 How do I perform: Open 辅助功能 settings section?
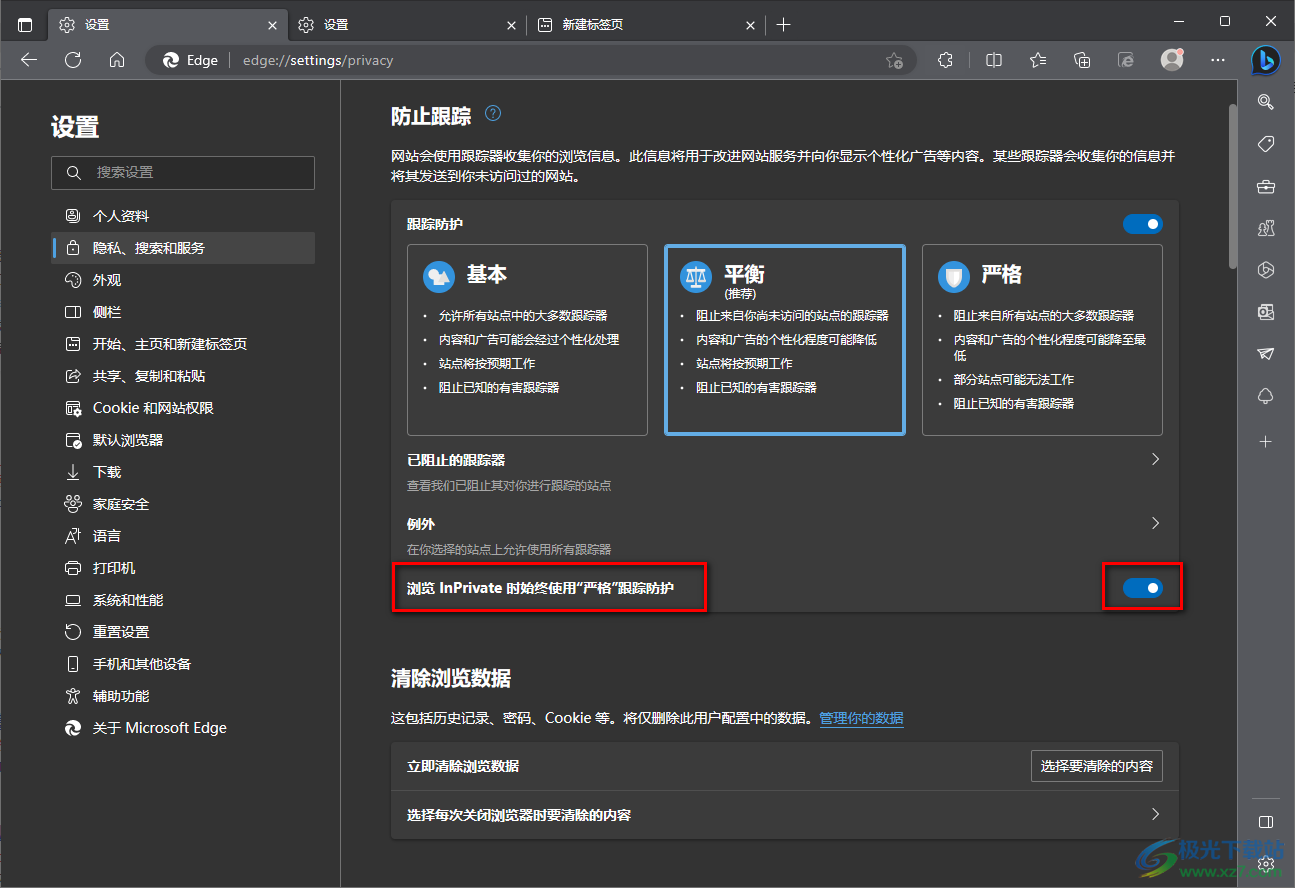click(x=183, y=696)
